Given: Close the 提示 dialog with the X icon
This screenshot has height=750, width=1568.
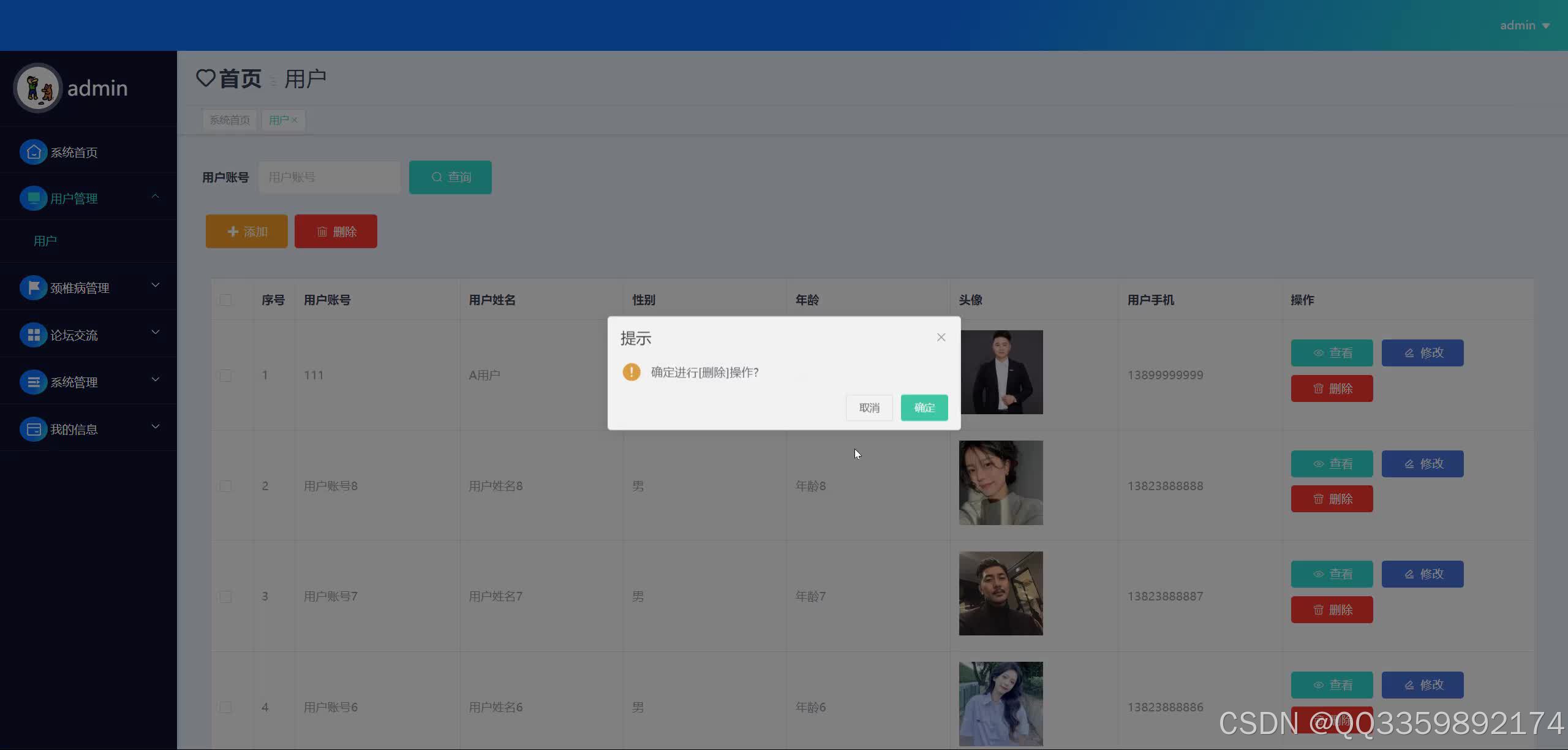Looking at the screenshot, I should (941, 338).
